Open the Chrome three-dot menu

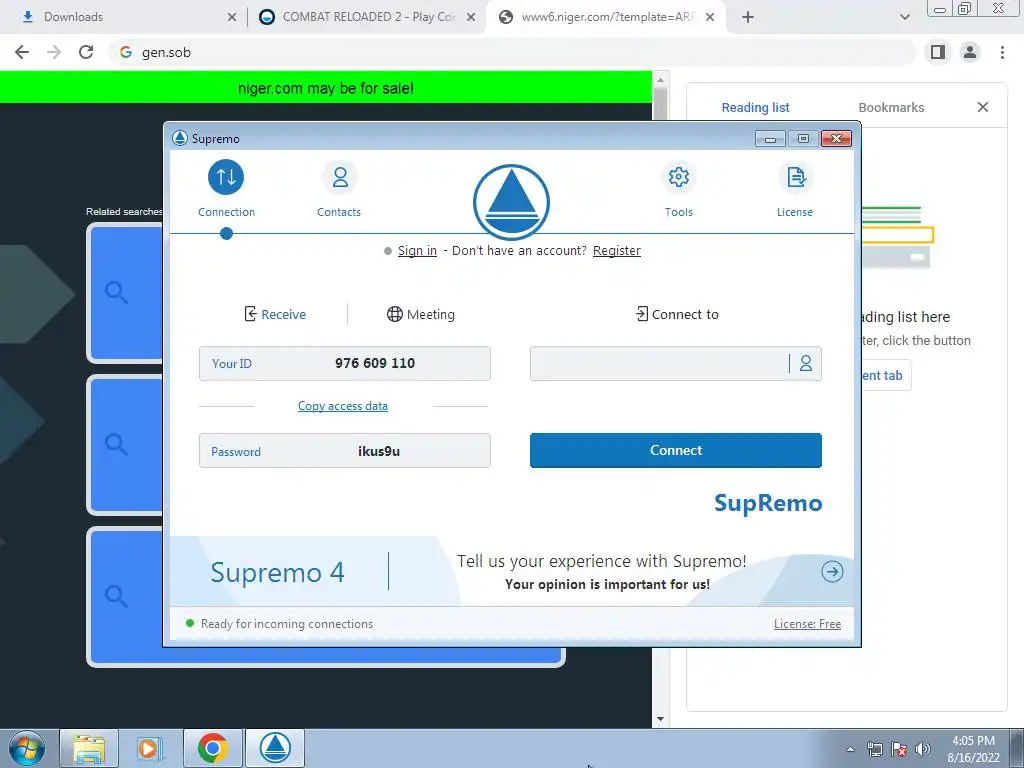[1002, 52]
